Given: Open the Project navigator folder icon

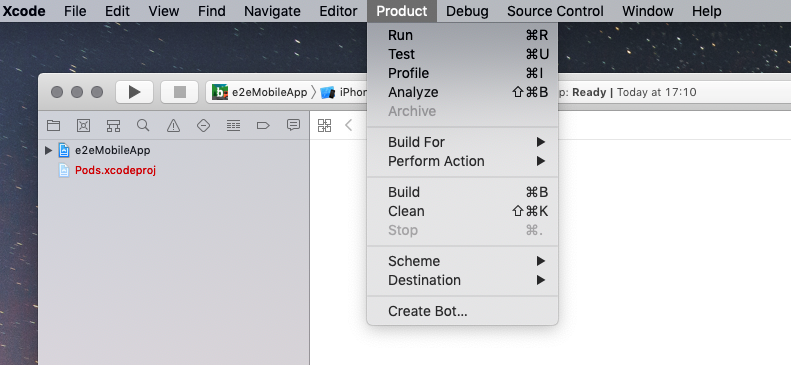Looking at the screenshot, I should [53, 126].
